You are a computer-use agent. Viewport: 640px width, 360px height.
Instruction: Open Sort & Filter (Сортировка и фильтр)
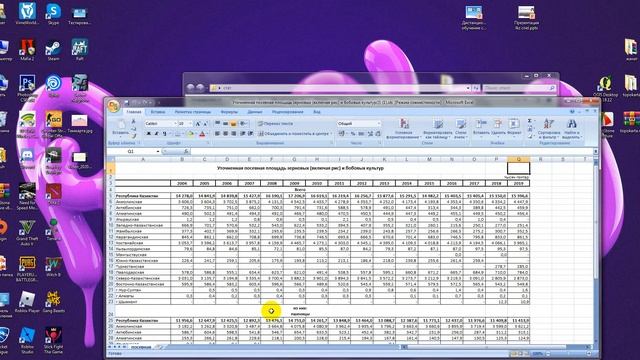coord(549,128)
